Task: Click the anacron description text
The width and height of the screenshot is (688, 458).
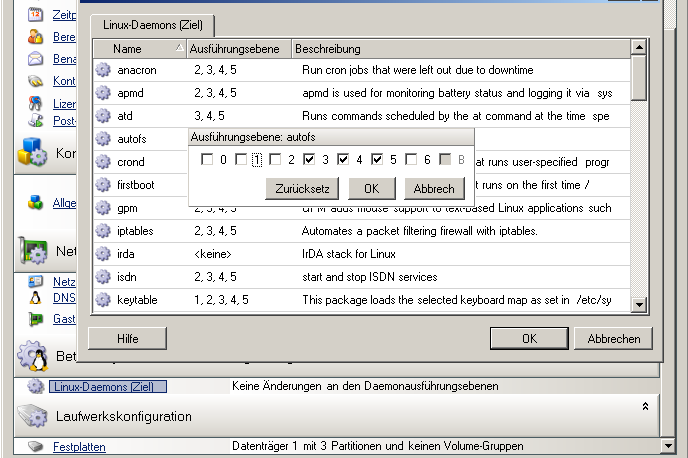Action: (x=418, y=70)
